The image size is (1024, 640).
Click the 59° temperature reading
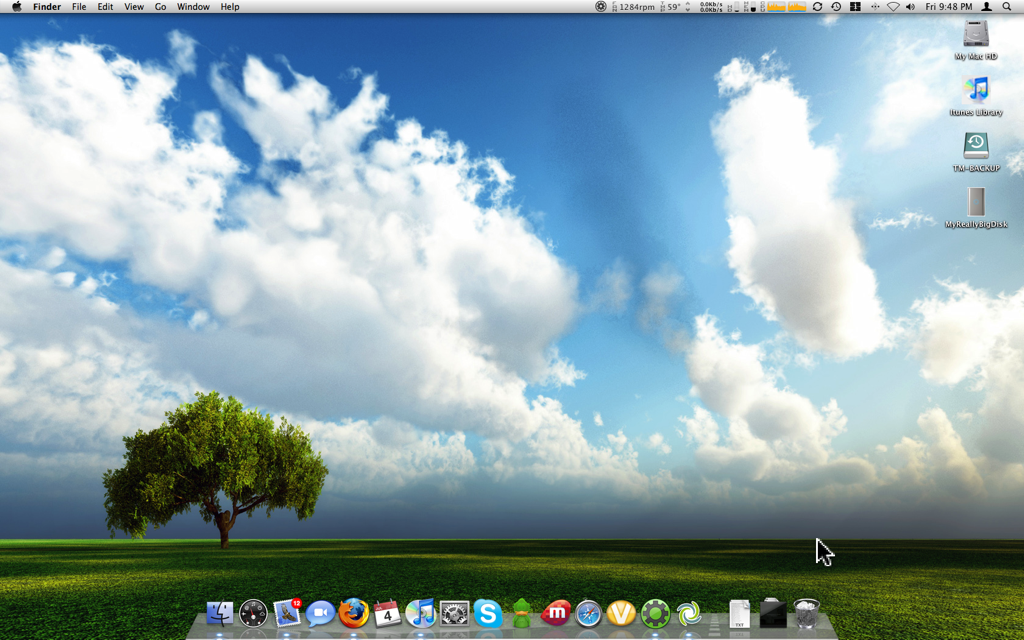coord(673,7)
